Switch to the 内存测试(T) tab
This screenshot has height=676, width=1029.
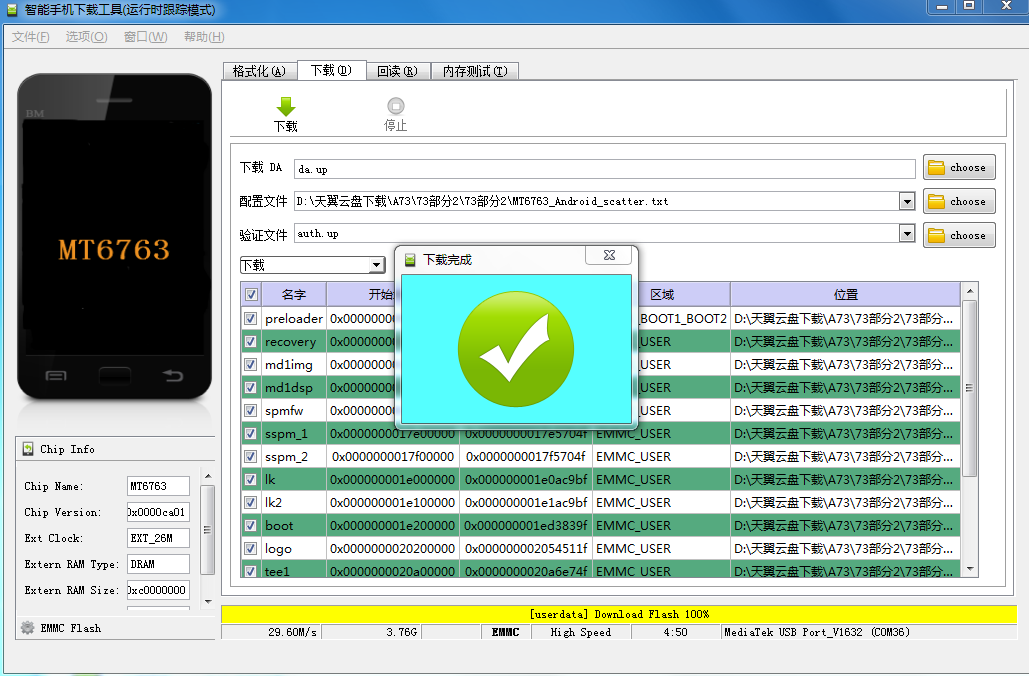475,71
